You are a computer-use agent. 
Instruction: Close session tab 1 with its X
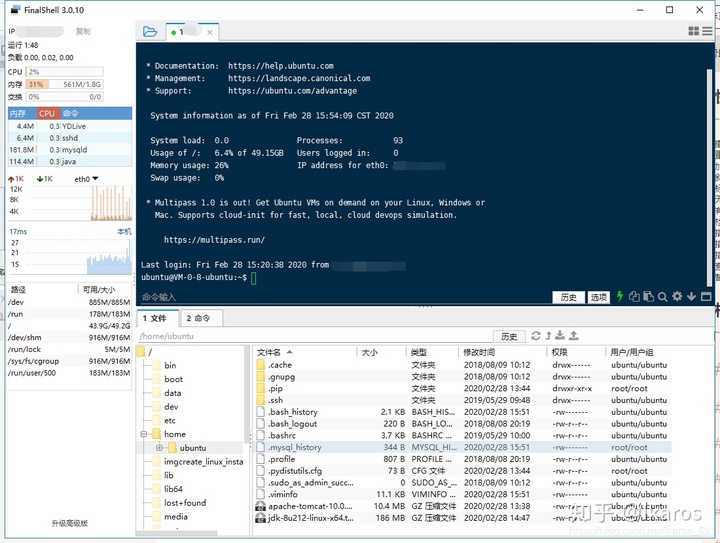tap(209, 32)
